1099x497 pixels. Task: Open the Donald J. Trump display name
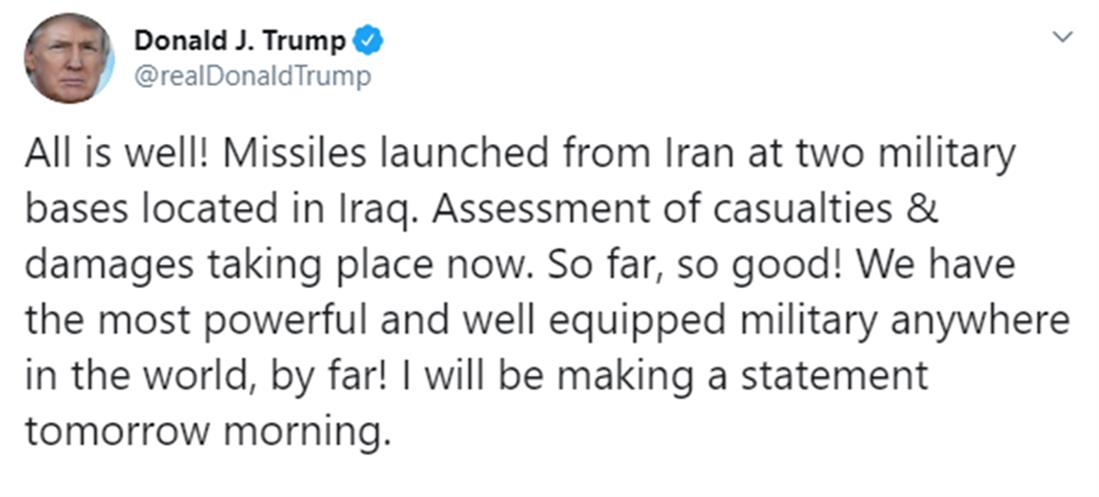[240, 41]
